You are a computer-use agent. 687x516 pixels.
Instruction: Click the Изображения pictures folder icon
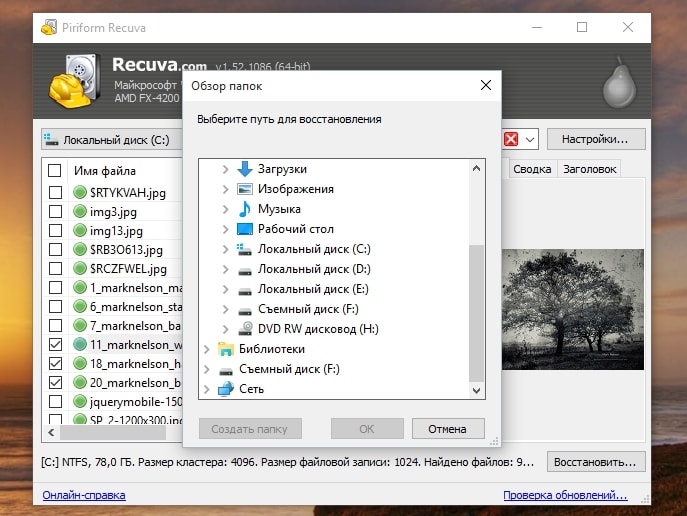244,189
